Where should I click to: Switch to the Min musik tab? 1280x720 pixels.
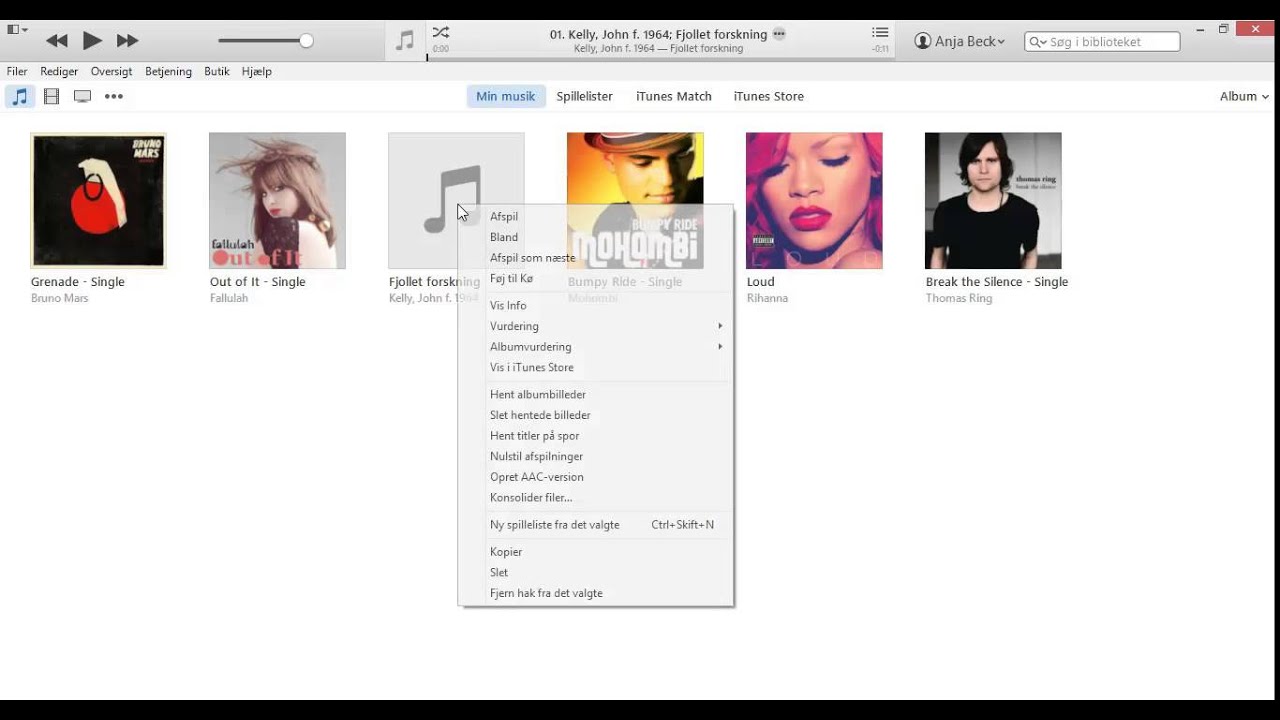[505, 97]
